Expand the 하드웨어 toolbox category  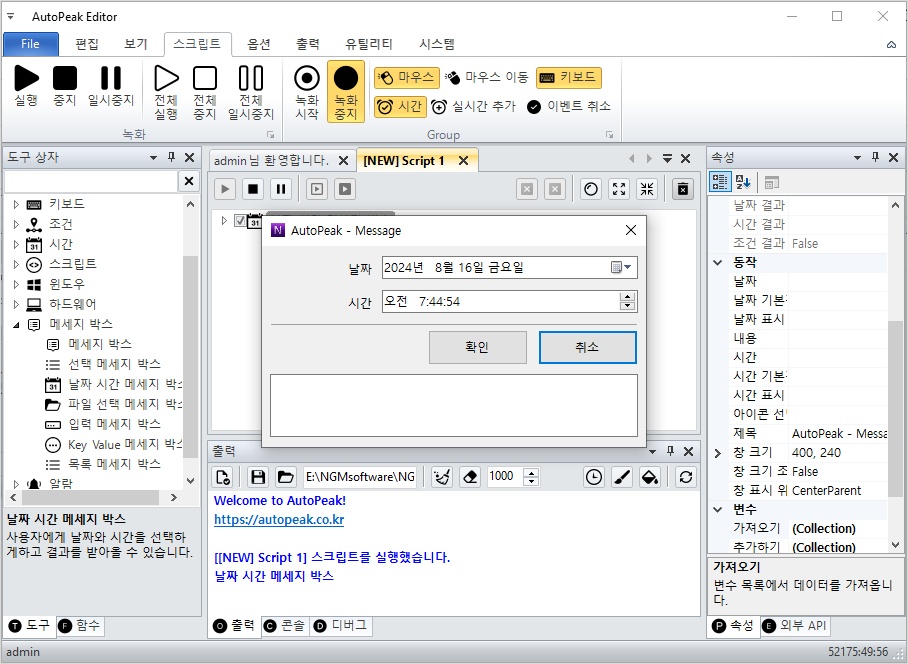click(16, 304)
